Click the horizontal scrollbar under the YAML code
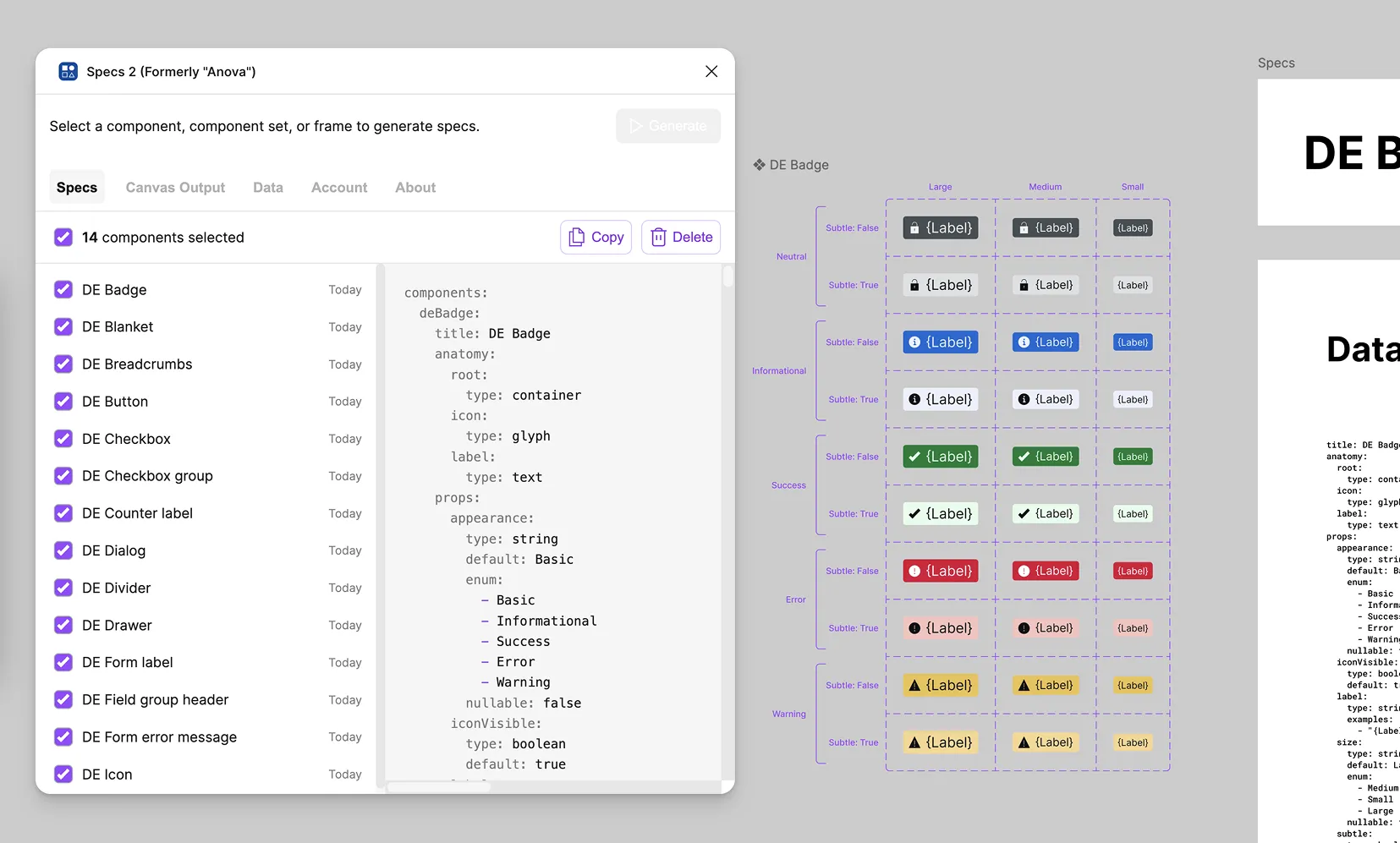Image resolution: width=1400 pixels, height=843 pixels. [x=439, y=786]
